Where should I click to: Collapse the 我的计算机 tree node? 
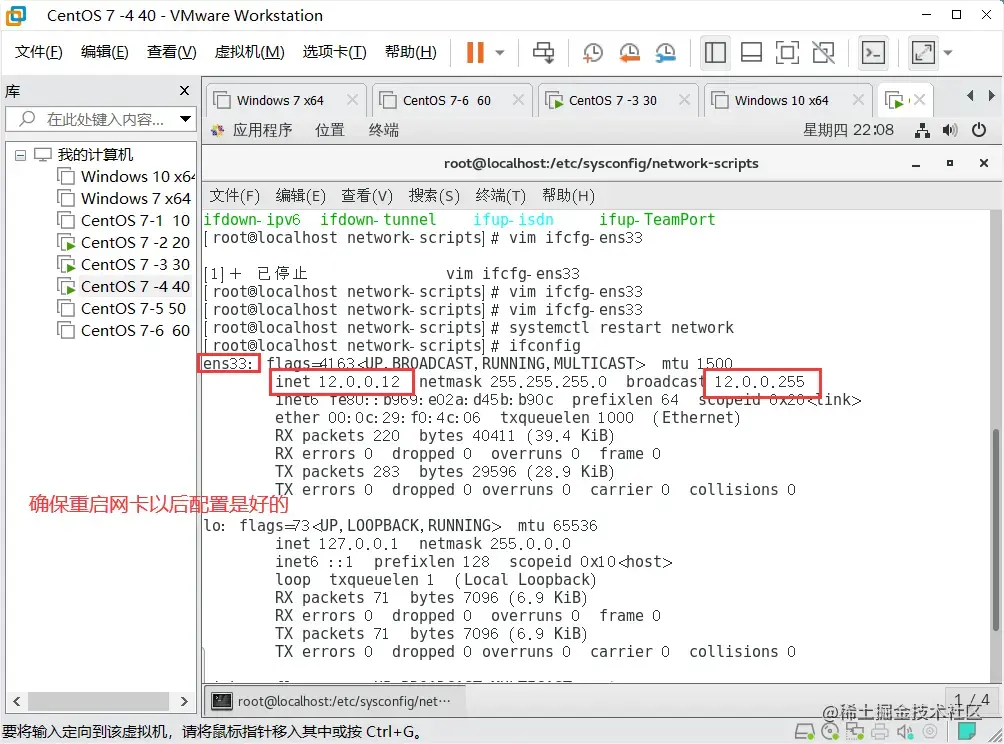click(x=20, y=155)
